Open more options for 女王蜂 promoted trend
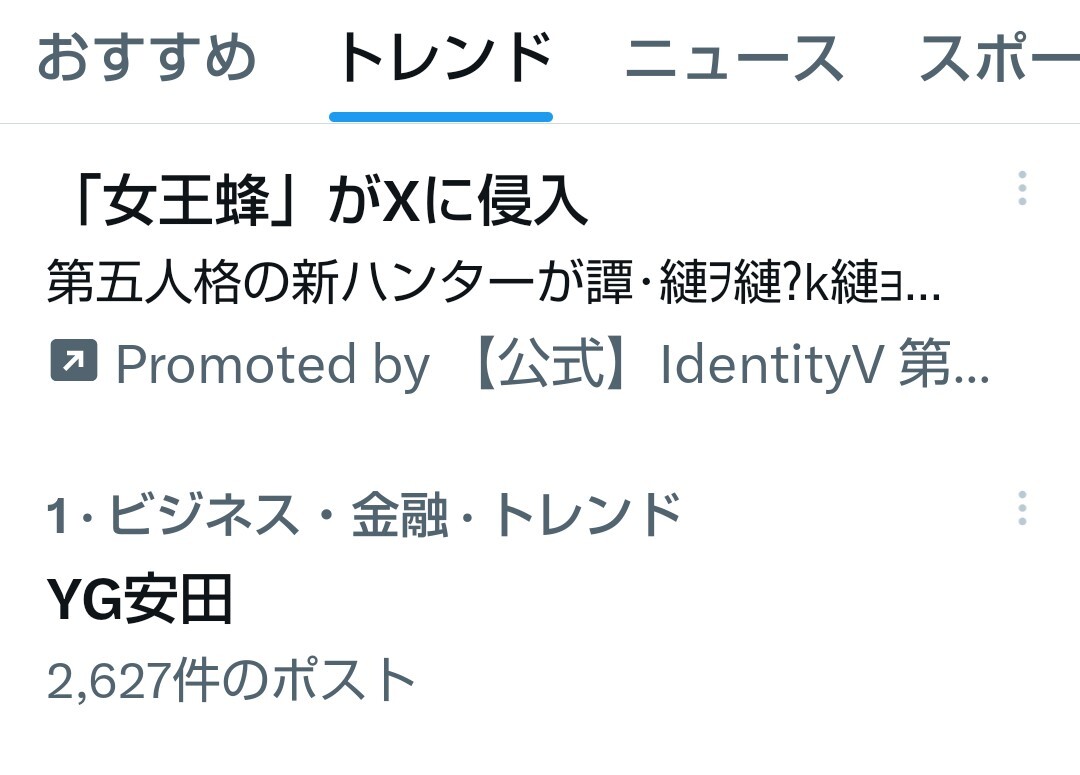Image resolution: width=1080 pixels, height=775 pixels. (1022, 187)
